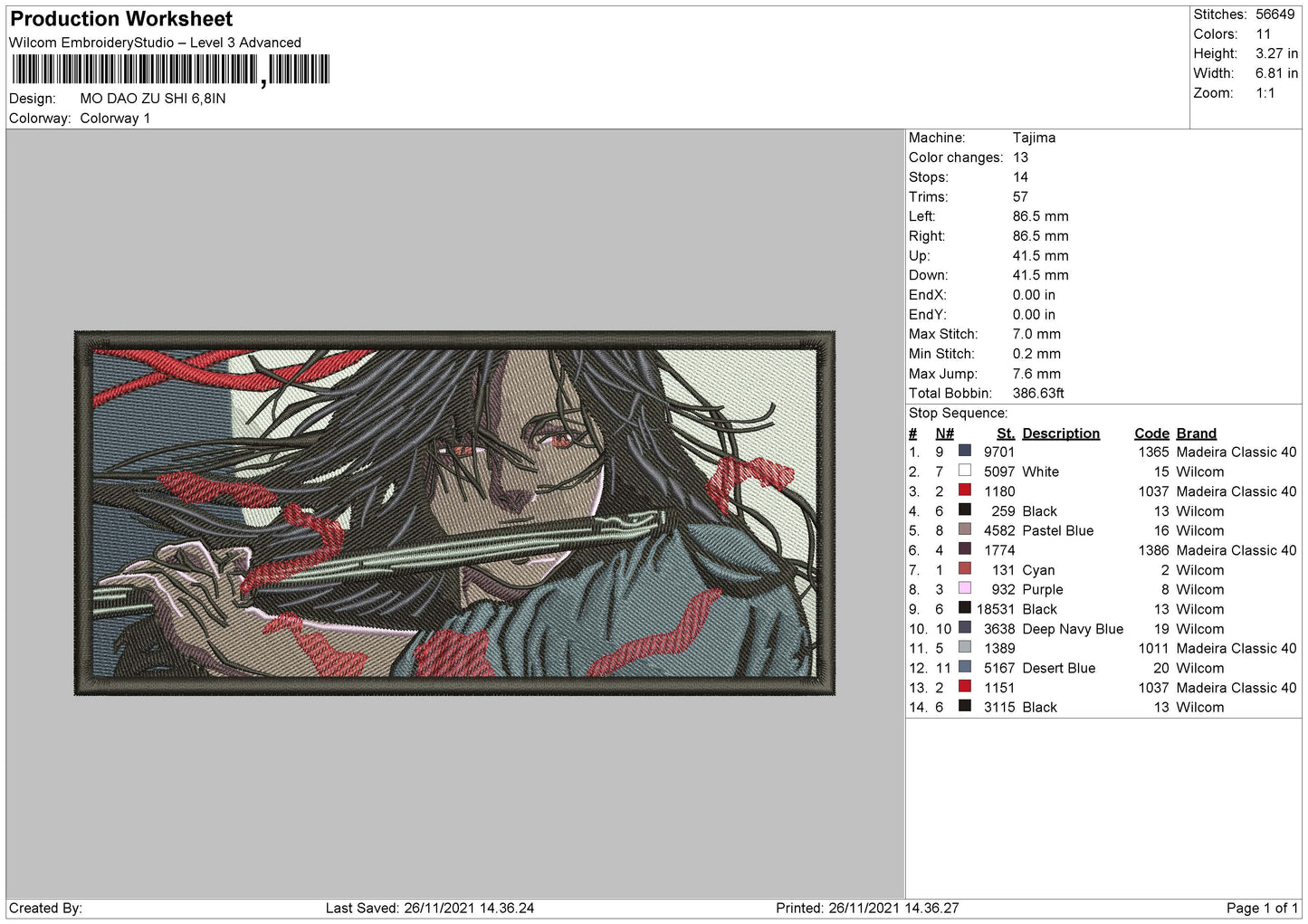Click the "Description" column header
The width and height of the screenshot is (1308, 924).
coord(1061,433)
